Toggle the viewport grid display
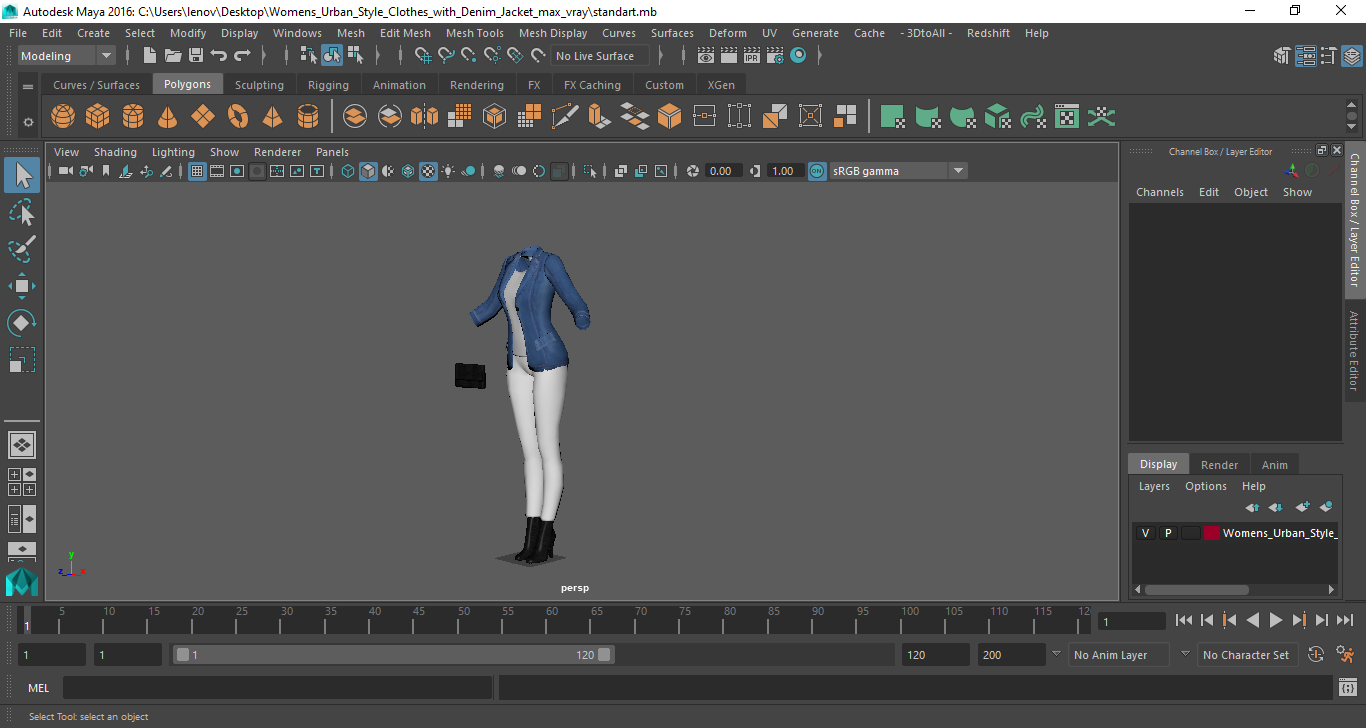The height and width of the screenshot is (728, 1366). tap(197, 171)
